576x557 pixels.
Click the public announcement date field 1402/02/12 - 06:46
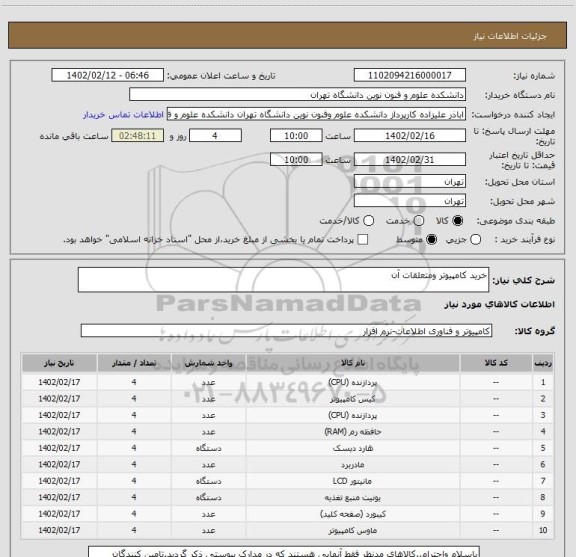pos(108,75)
